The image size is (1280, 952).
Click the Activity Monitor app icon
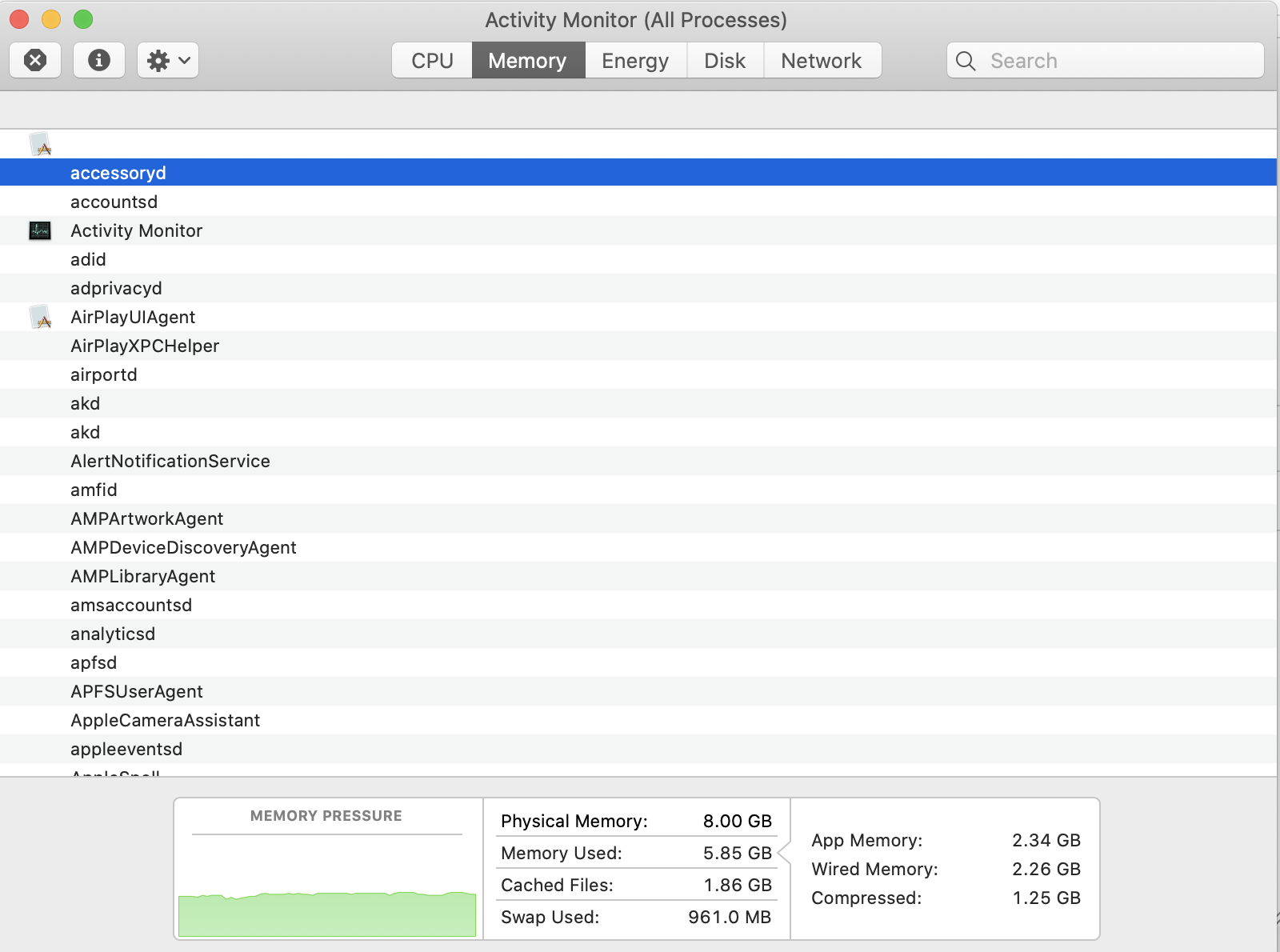40,230
